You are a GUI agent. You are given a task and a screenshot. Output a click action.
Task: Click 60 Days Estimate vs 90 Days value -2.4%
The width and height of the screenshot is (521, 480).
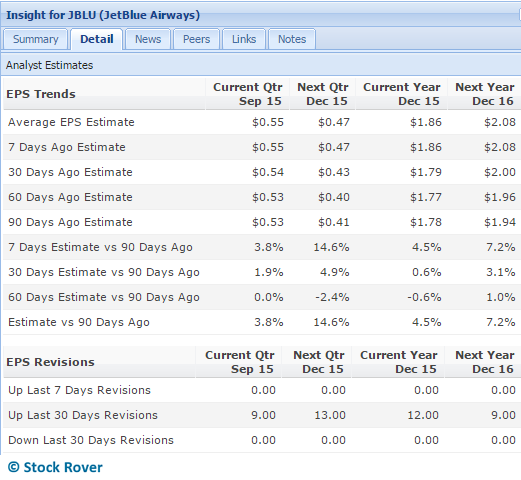332,297
